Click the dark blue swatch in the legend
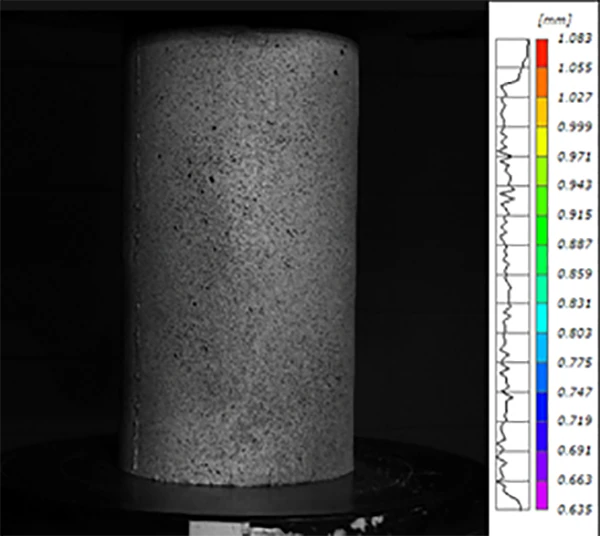This screenshot has height=536, width=600. point(541,406)
